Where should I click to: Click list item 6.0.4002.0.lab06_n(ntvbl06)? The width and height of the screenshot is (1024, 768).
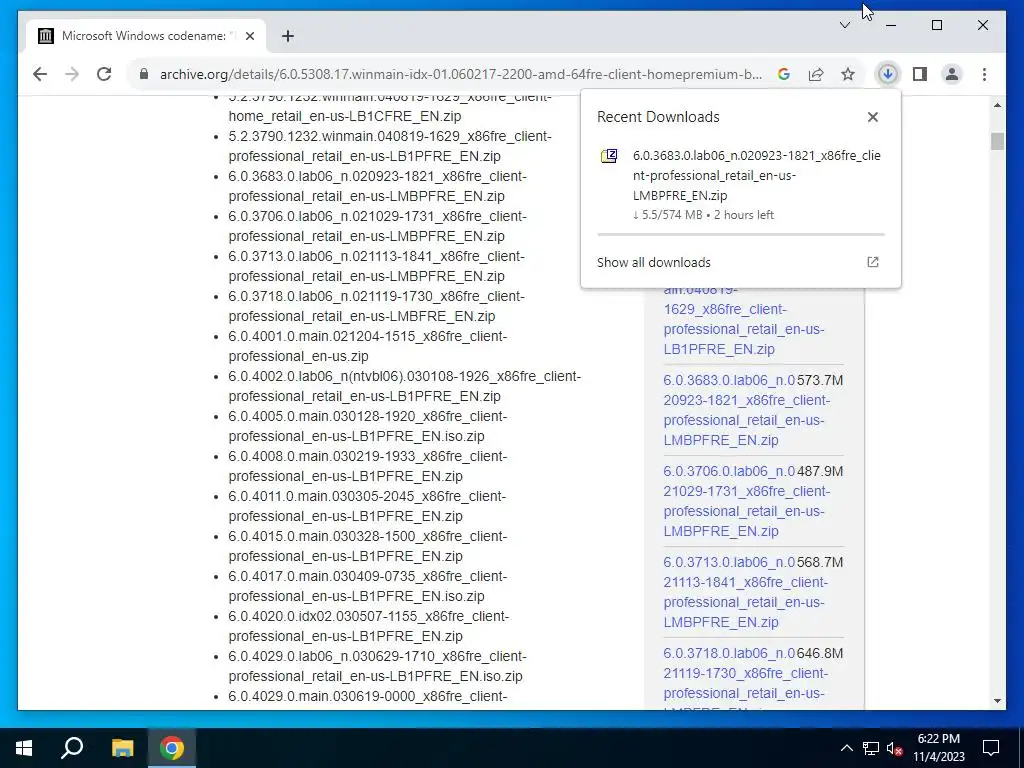click(x=404, y=386)
